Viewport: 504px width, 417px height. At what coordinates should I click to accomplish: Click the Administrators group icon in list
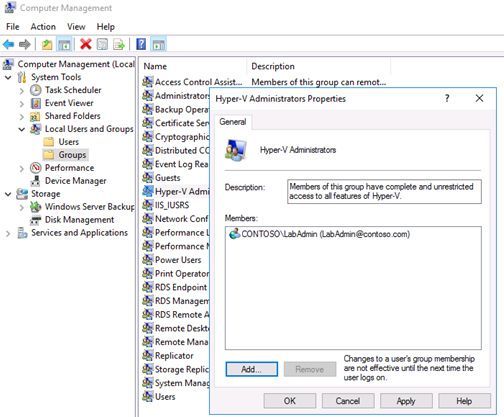coord(148,96)
